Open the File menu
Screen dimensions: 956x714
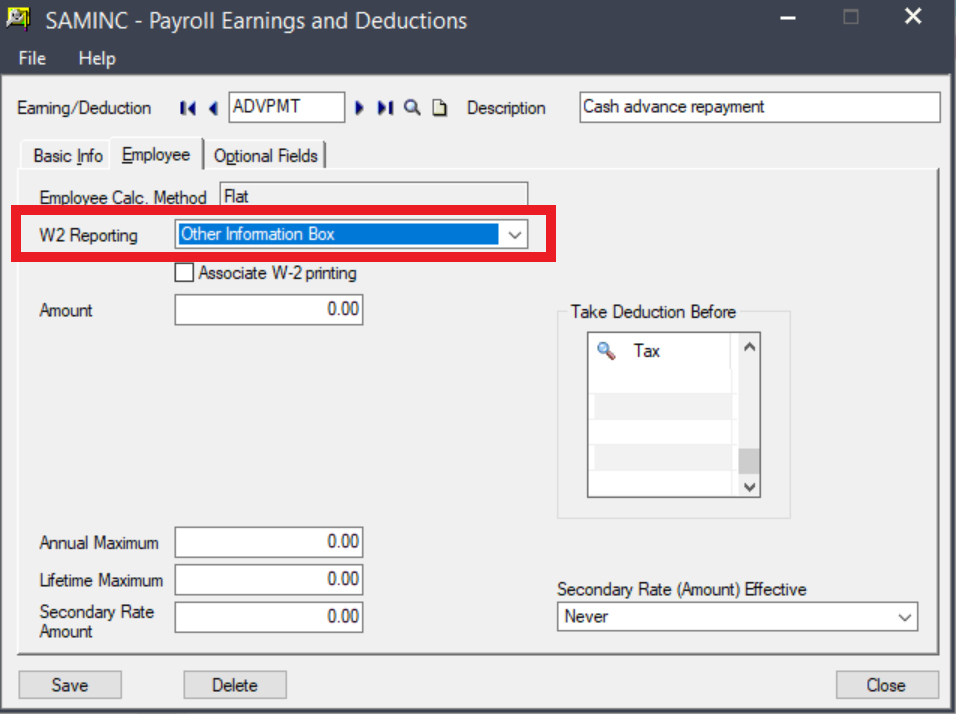tap(32, 59)
